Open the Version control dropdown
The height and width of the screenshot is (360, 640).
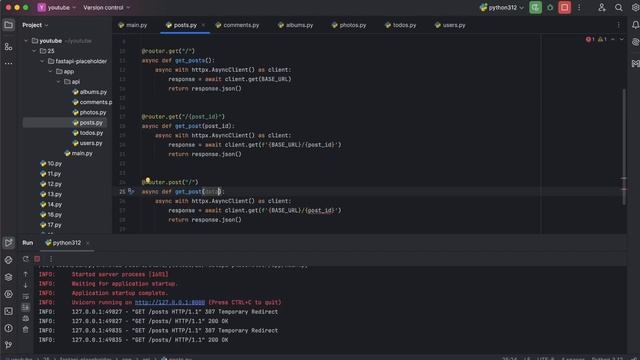pos(106,7)
